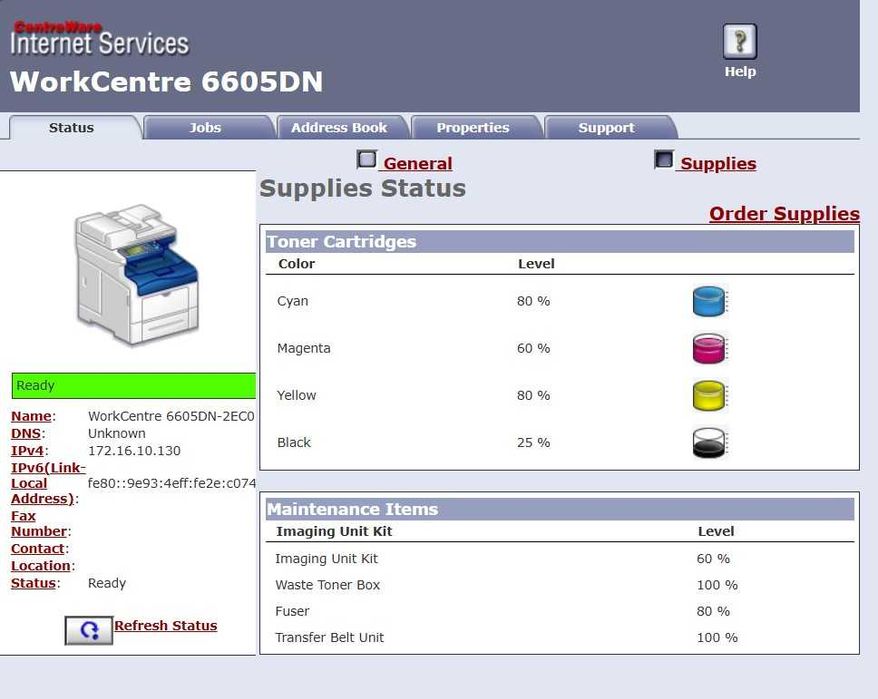
Task: Open the Address Book tab
Action: (x=339, y=128)
